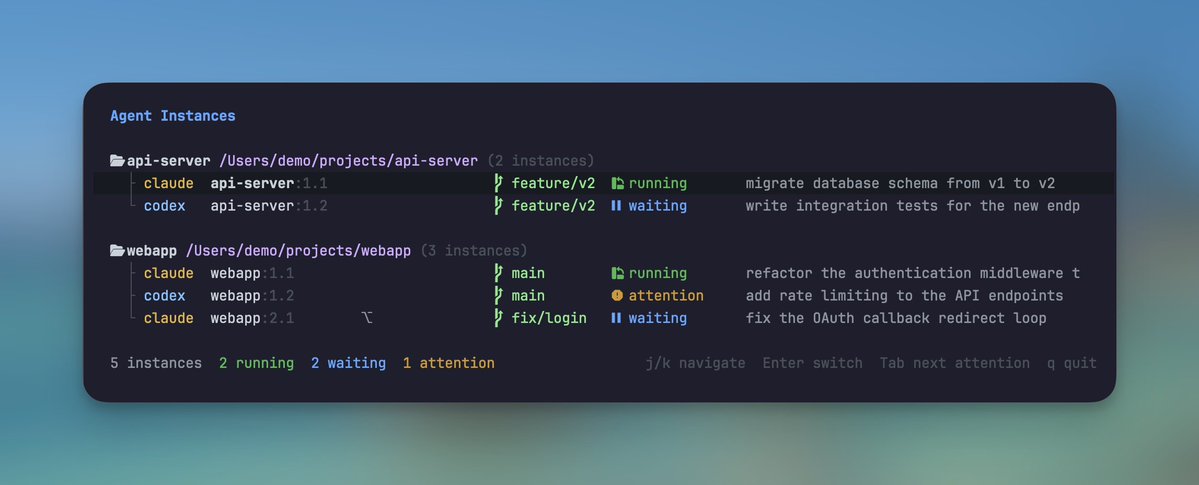Image resolution: width=1199 pixels, height=485 pixels.
Task: Select the claude api-server:1.1 instance
Action: tap(603, 183)
